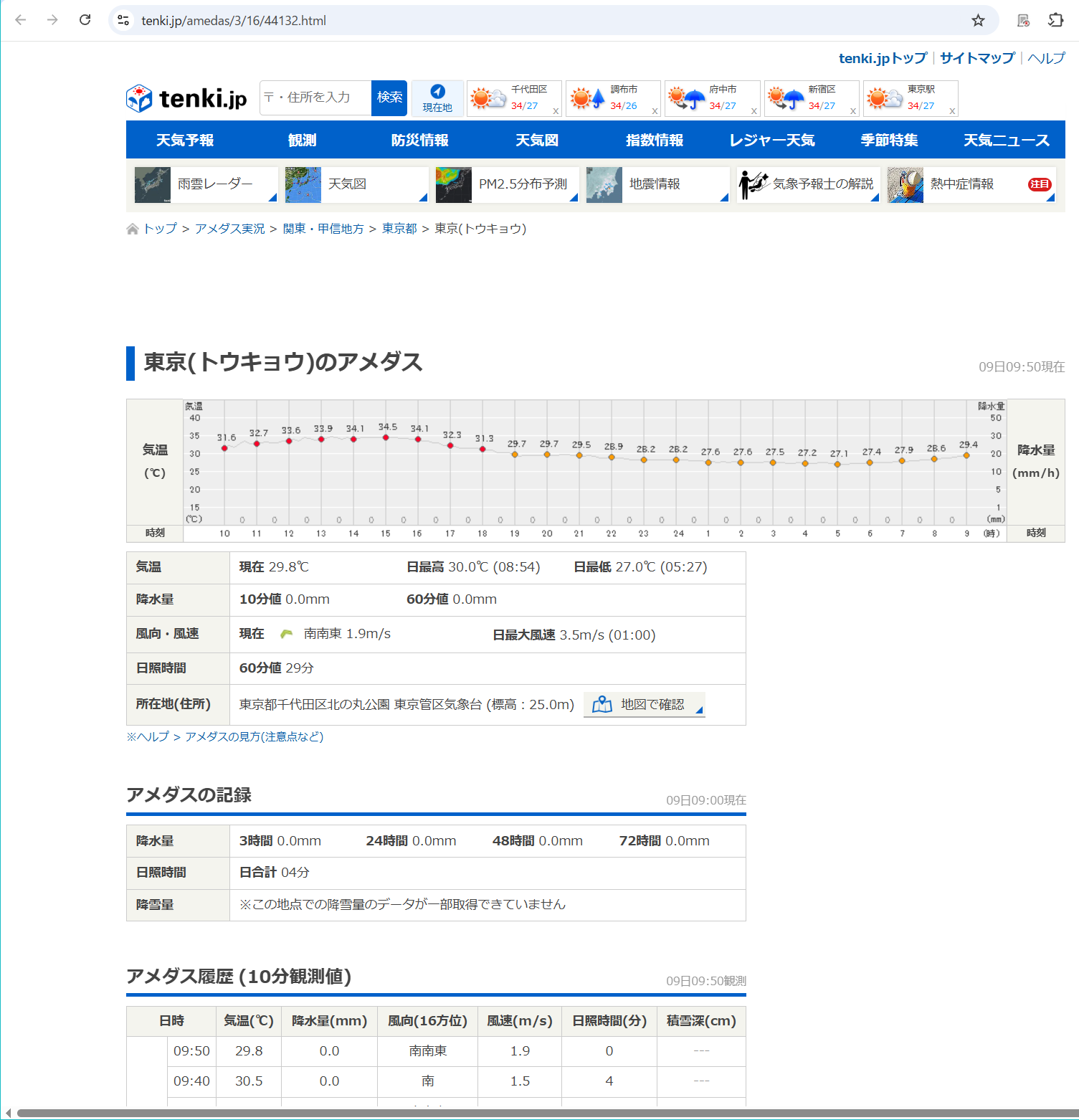Follow the アメダスの見方 help link
Image resolution: width=1079 pixels, height=1120 pixels.
254,736
